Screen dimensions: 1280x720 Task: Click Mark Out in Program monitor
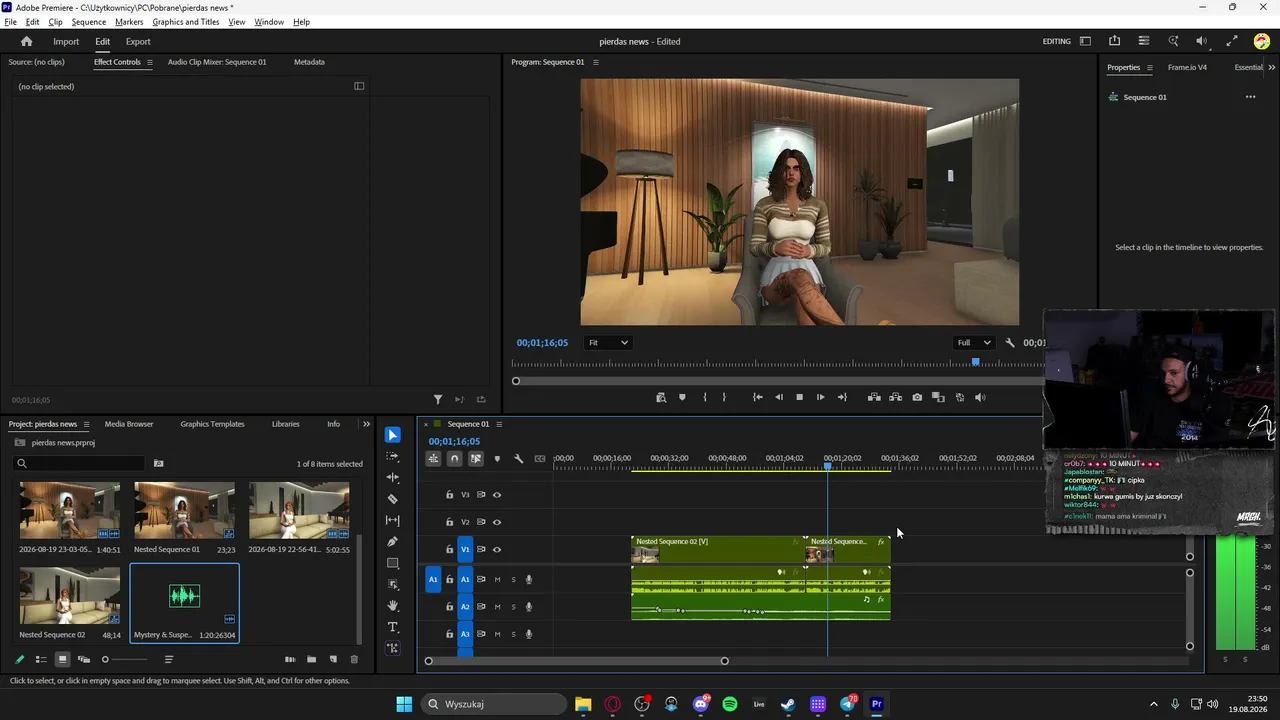(x=724, y=397)
